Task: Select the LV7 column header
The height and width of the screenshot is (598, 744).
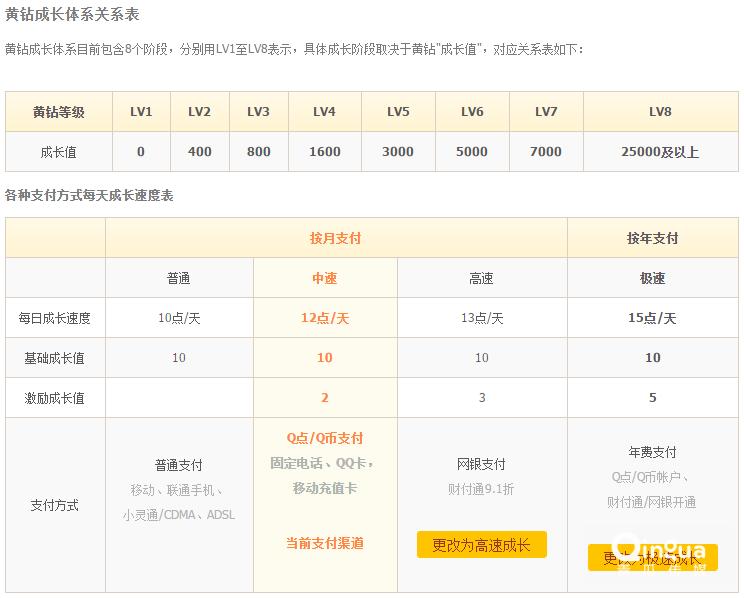Action: click(546, 112)
